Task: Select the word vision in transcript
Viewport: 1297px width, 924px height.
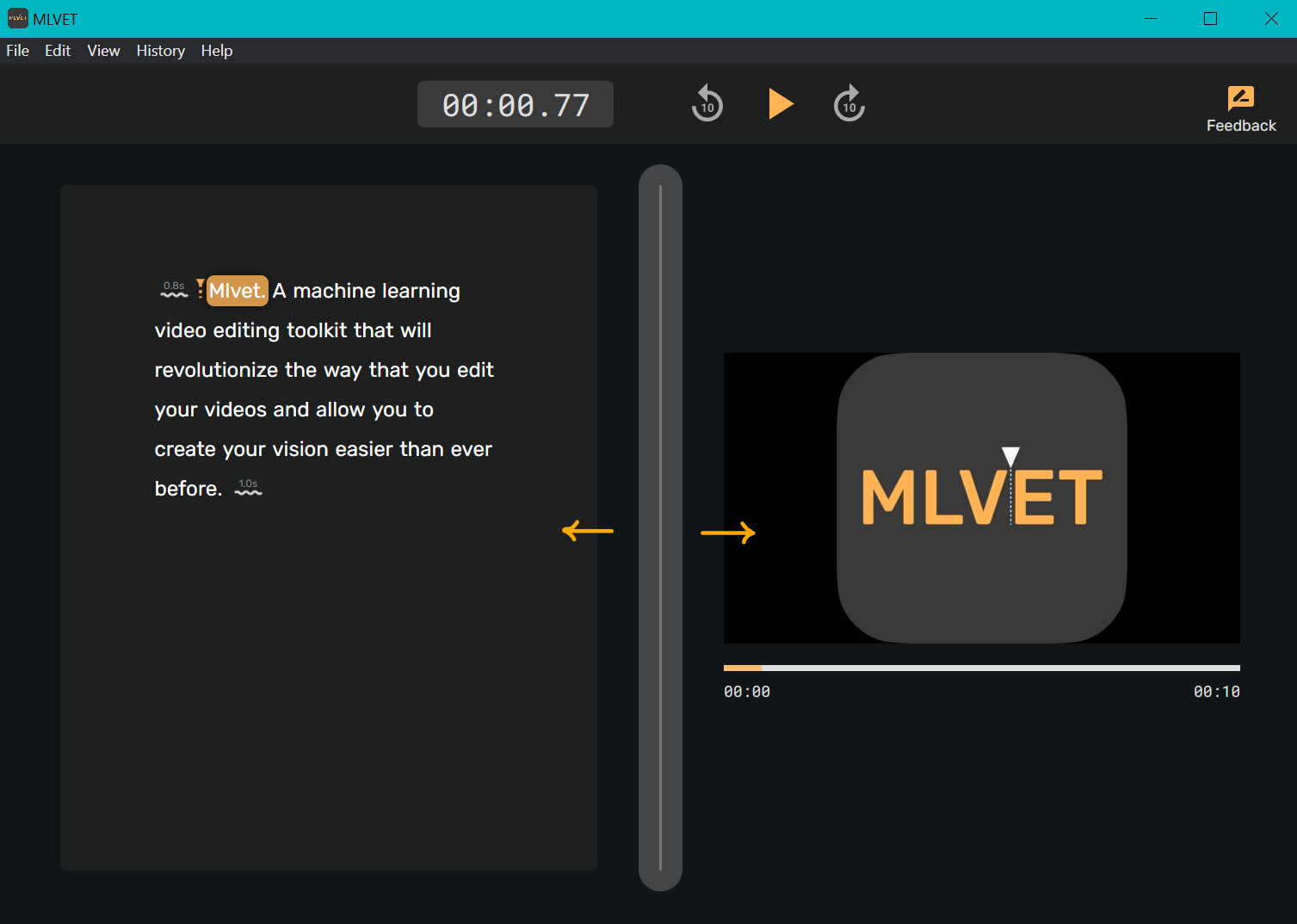Action: [x=300, y=449]
